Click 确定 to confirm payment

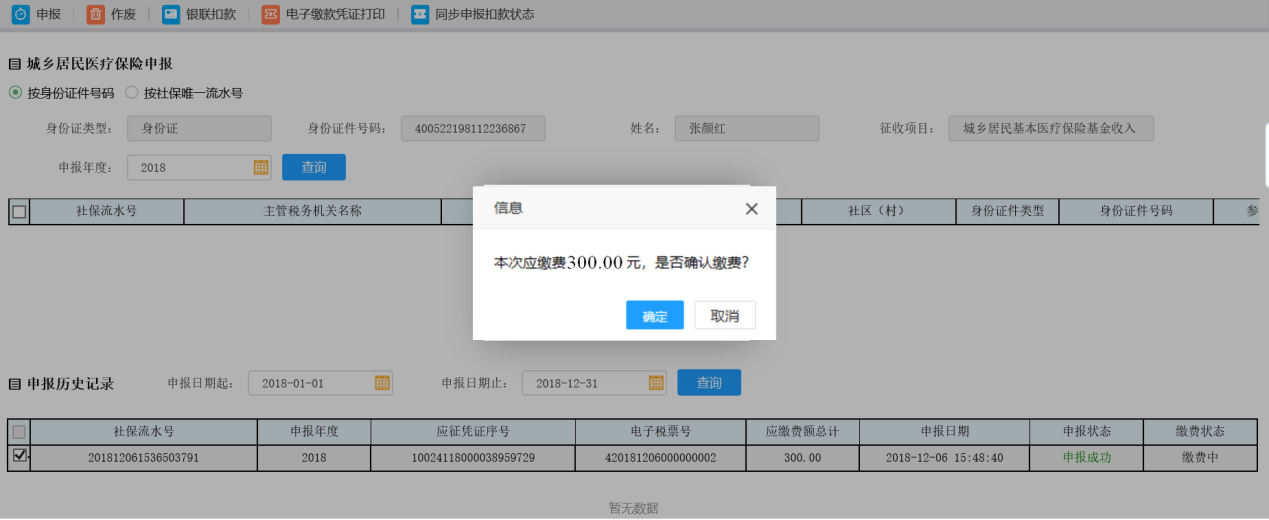(655, 315)
